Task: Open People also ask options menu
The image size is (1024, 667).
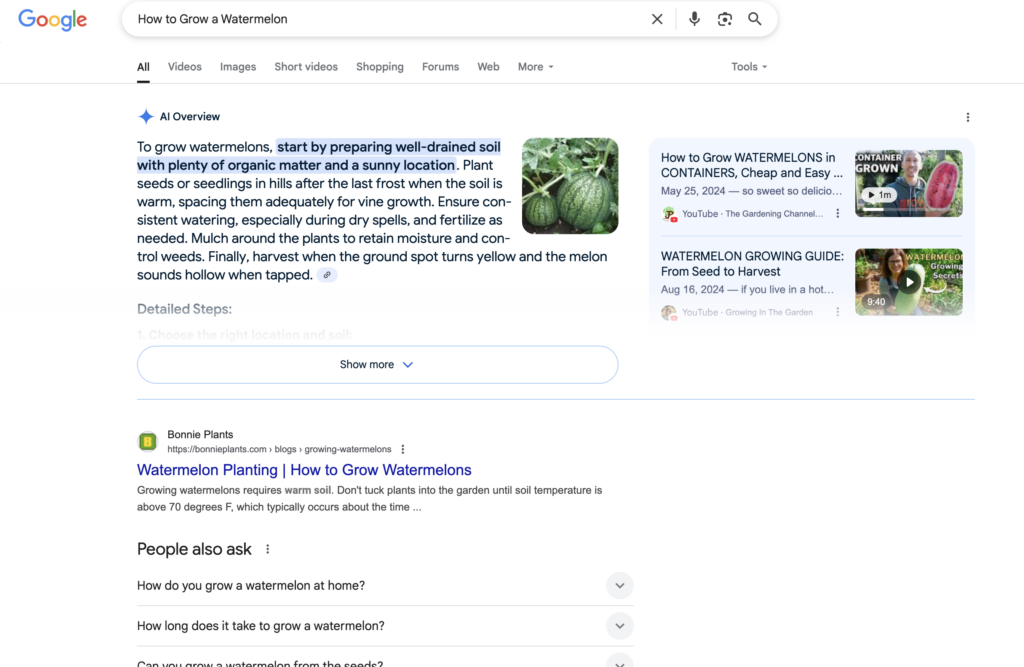Action: 267,549
